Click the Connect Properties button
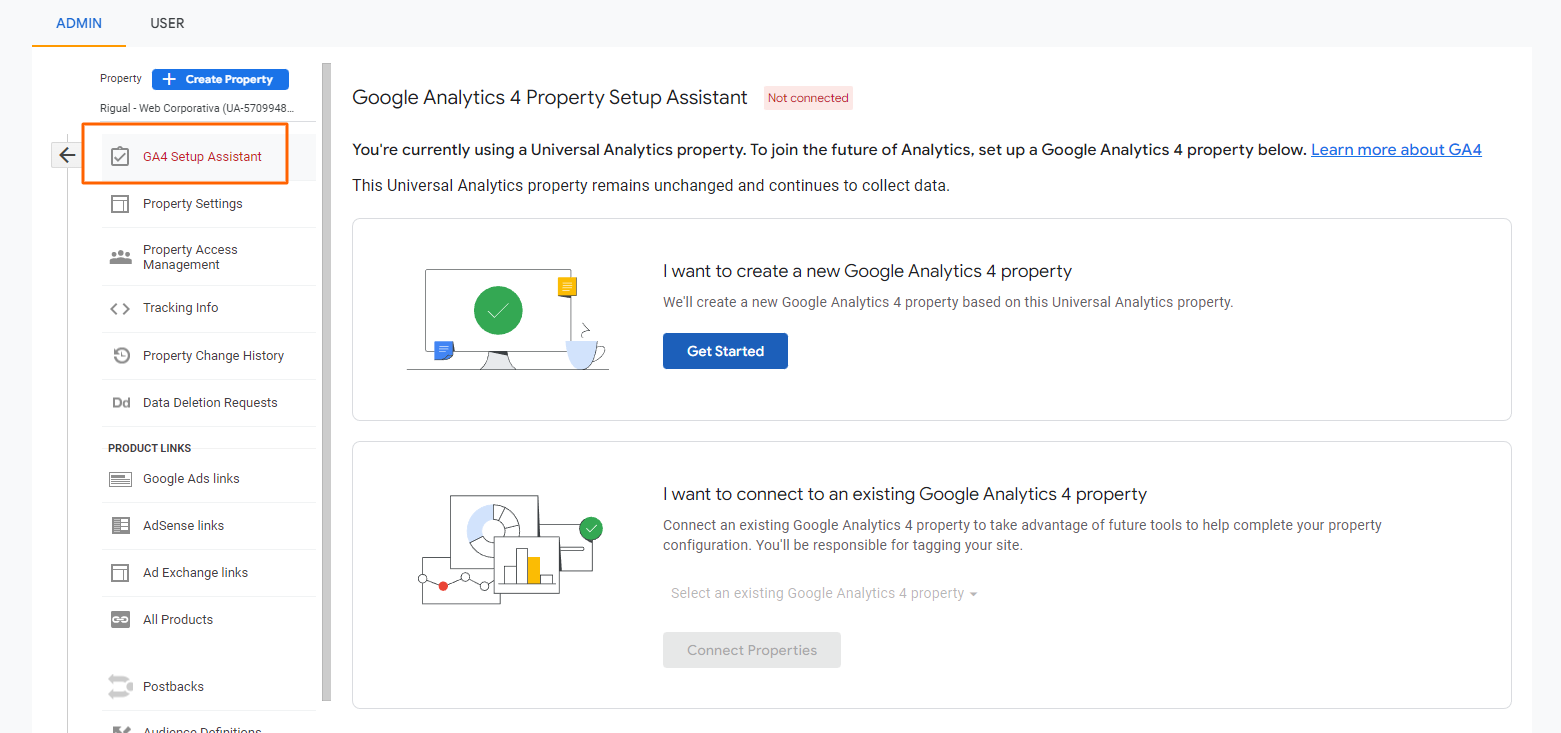This screenshot has height=733, width=1561. click(x=751, y=650)
